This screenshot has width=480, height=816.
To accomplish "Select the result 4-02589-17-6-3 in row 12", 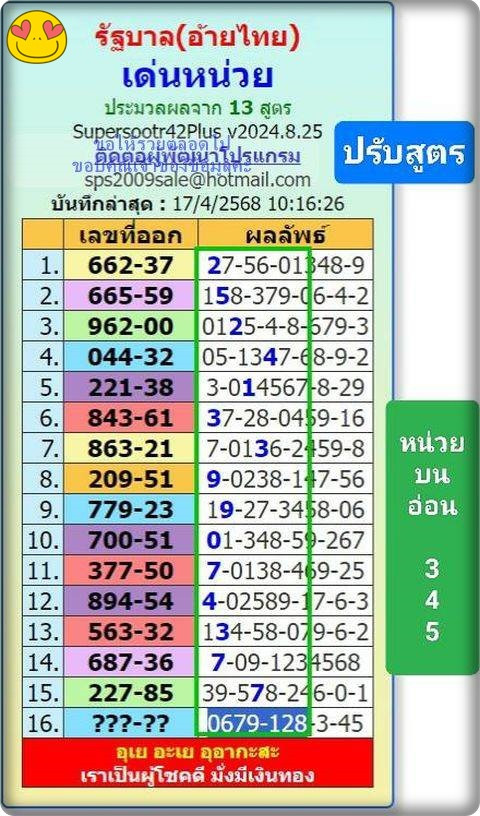I will pos(285,601).
